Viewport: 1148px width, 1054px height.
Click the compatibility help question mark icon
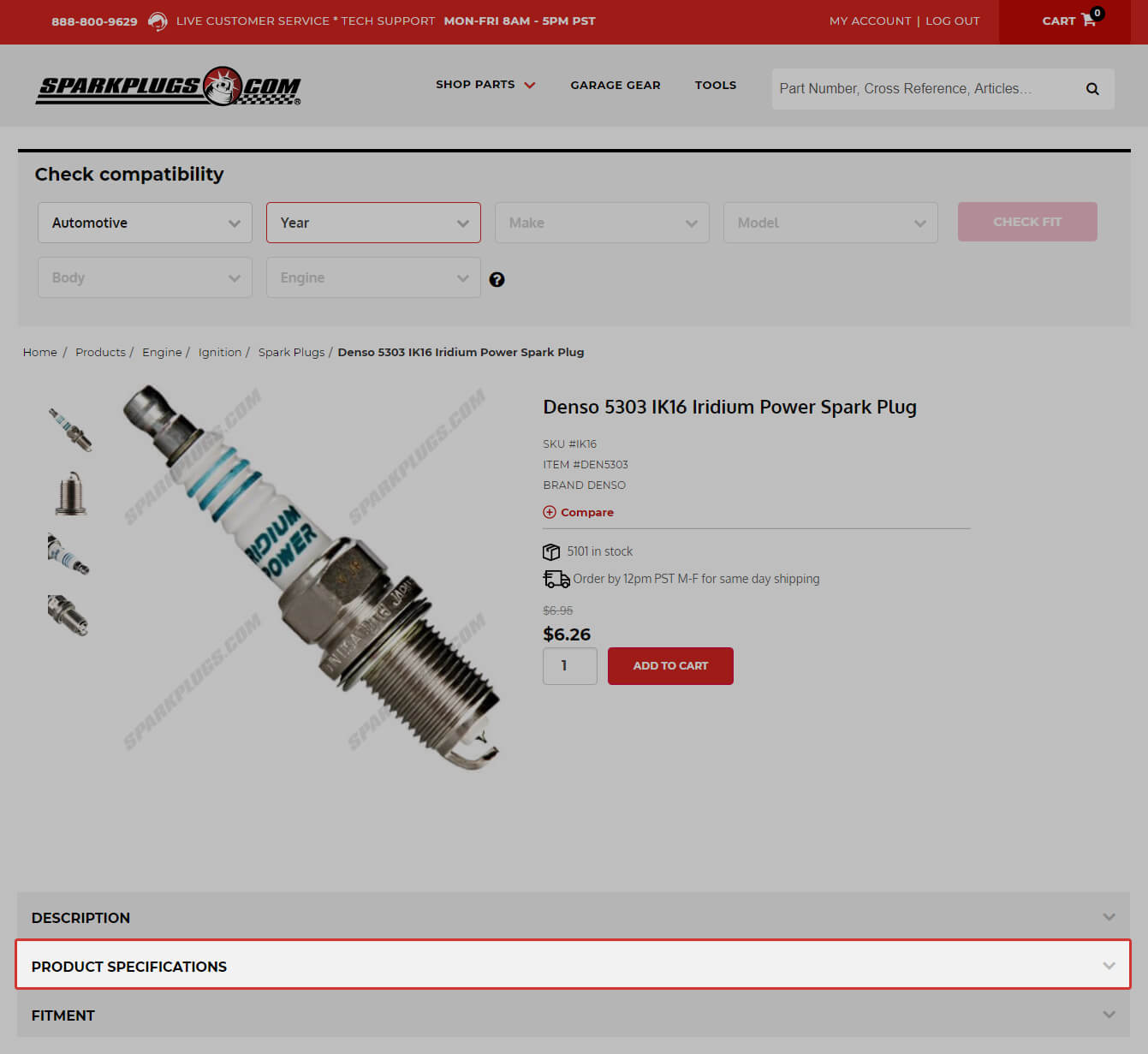pos(497,279)
